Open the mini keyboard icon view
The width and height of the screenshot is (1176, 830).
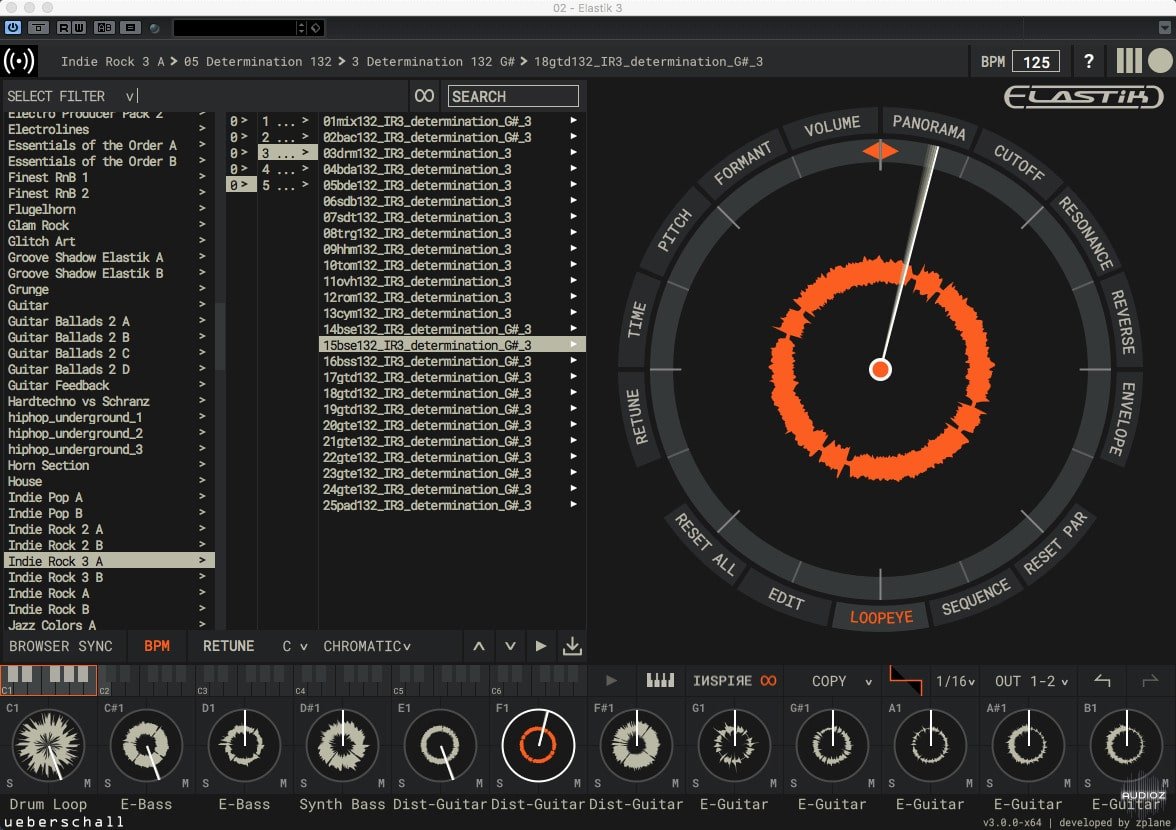pyautogui.click(x=661, y=681)
